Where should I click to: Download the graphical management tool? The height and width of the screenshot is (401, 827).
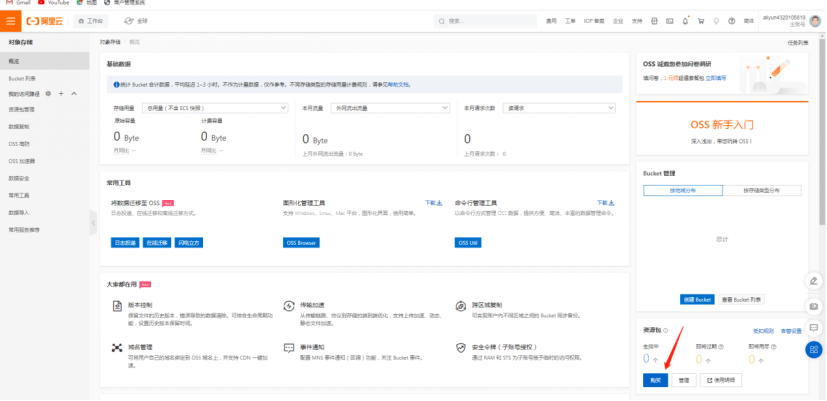coord(434,203)
